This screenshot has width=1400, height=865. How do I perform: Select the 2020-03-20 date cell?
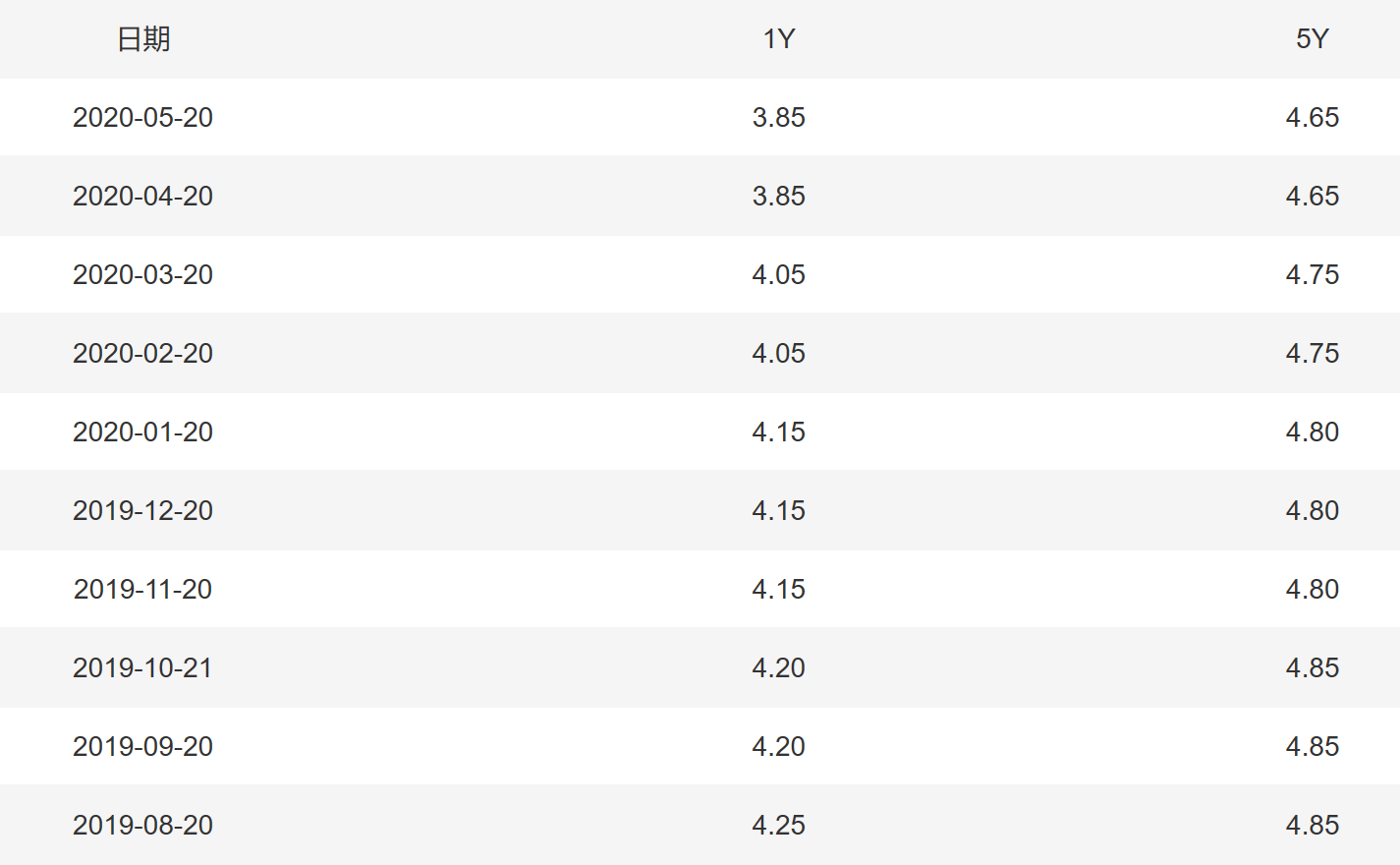pos(143,274)
